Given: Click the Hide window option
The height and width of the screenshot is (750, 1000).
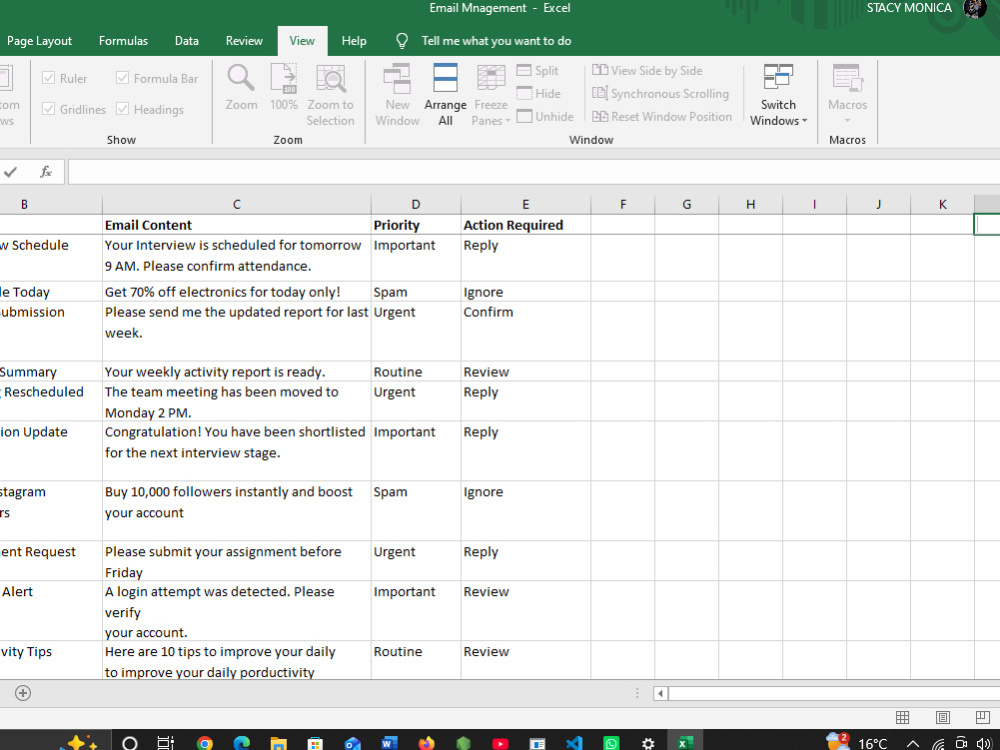Looking at the screenshot, I should tap(539, 94).
